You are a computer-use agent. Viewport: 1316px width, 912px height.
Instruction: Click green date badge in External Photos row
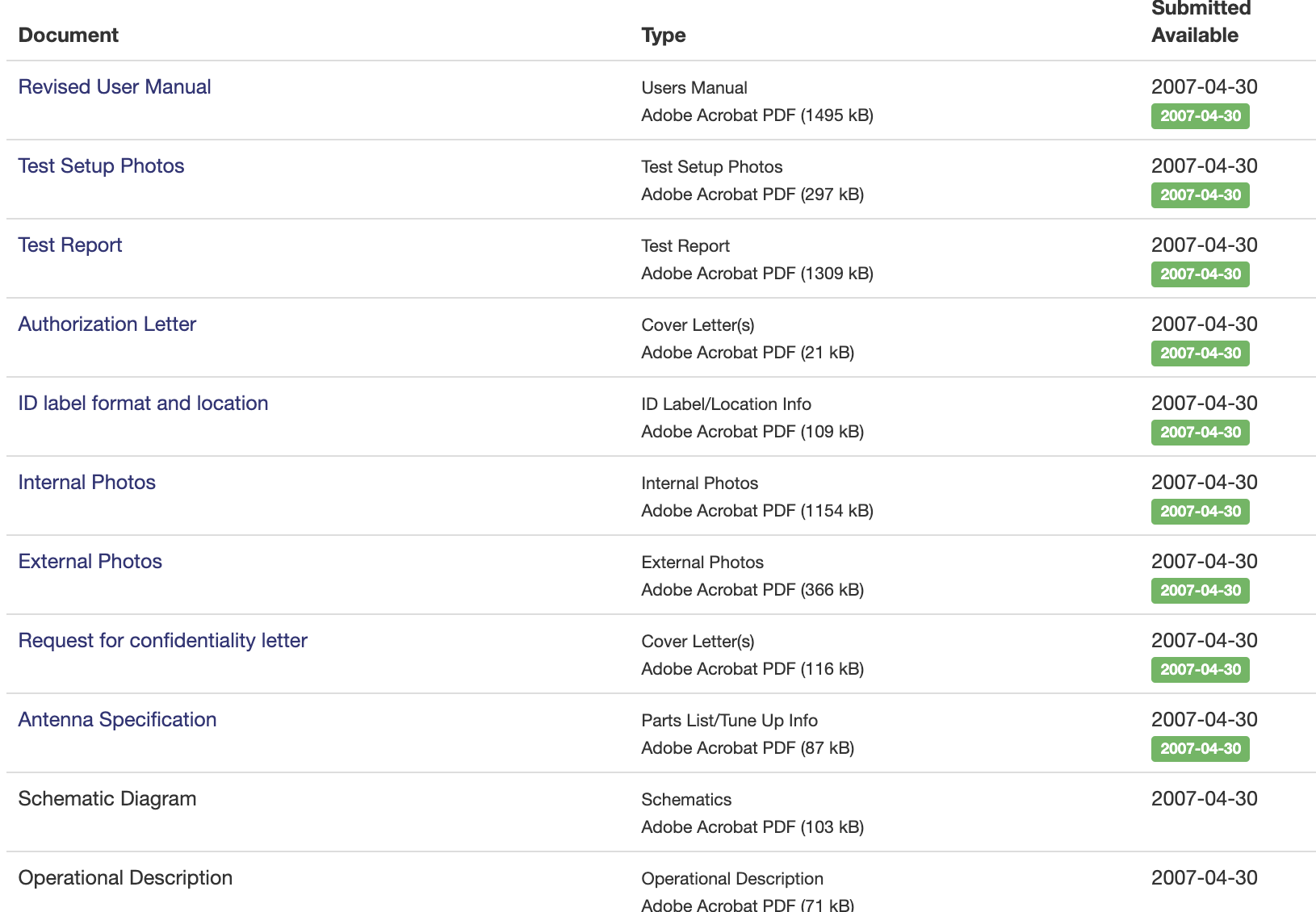coord(1201,591)
